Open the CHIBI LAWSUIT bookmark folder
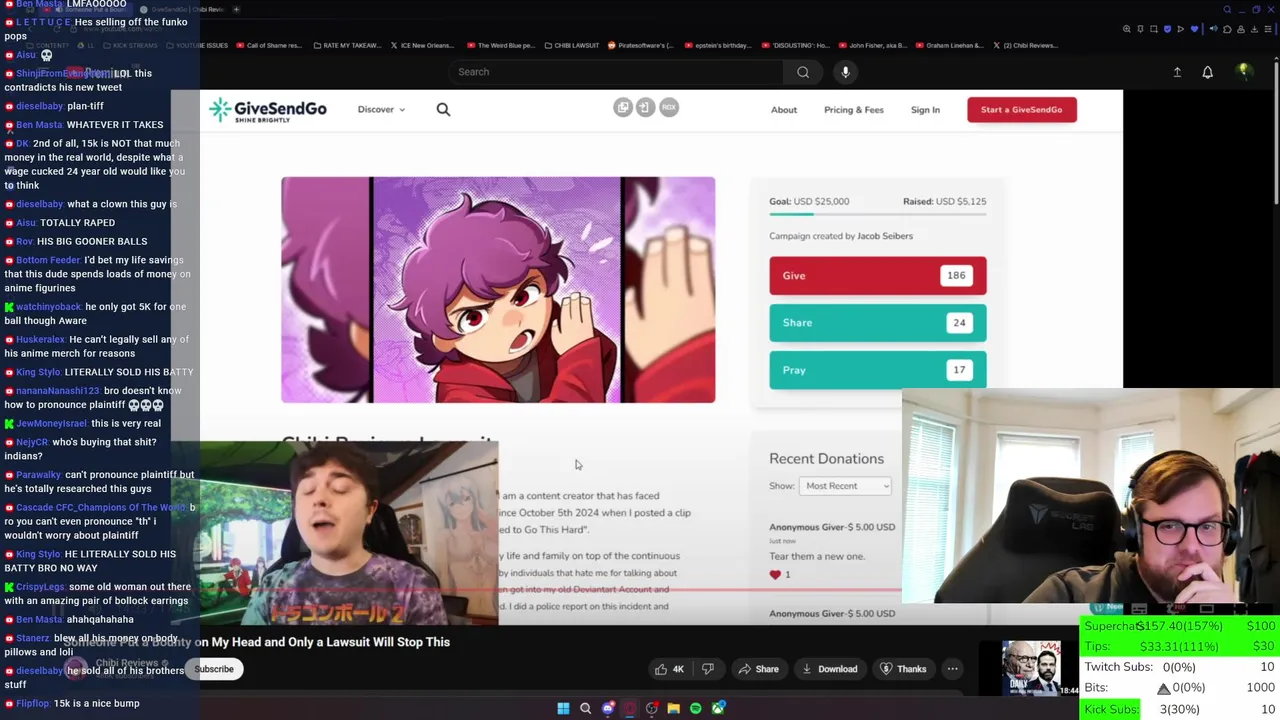Viewport: 1280px width, 720px height. (x=574, y=45)
